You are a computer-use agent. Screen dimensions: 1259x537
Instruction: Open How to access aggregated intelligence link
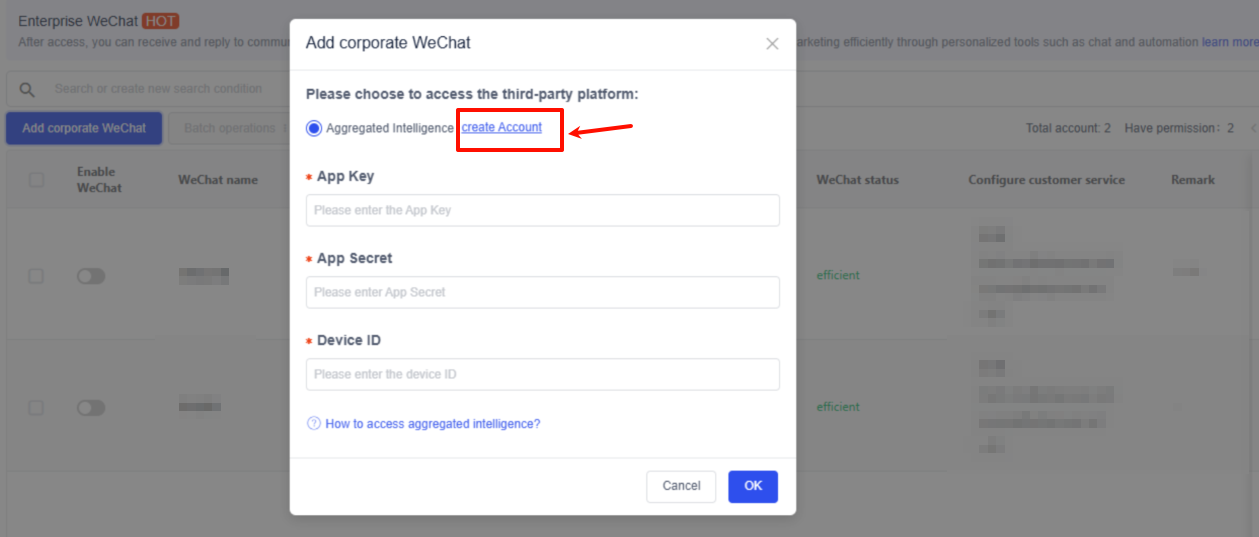tap(432, 424)
